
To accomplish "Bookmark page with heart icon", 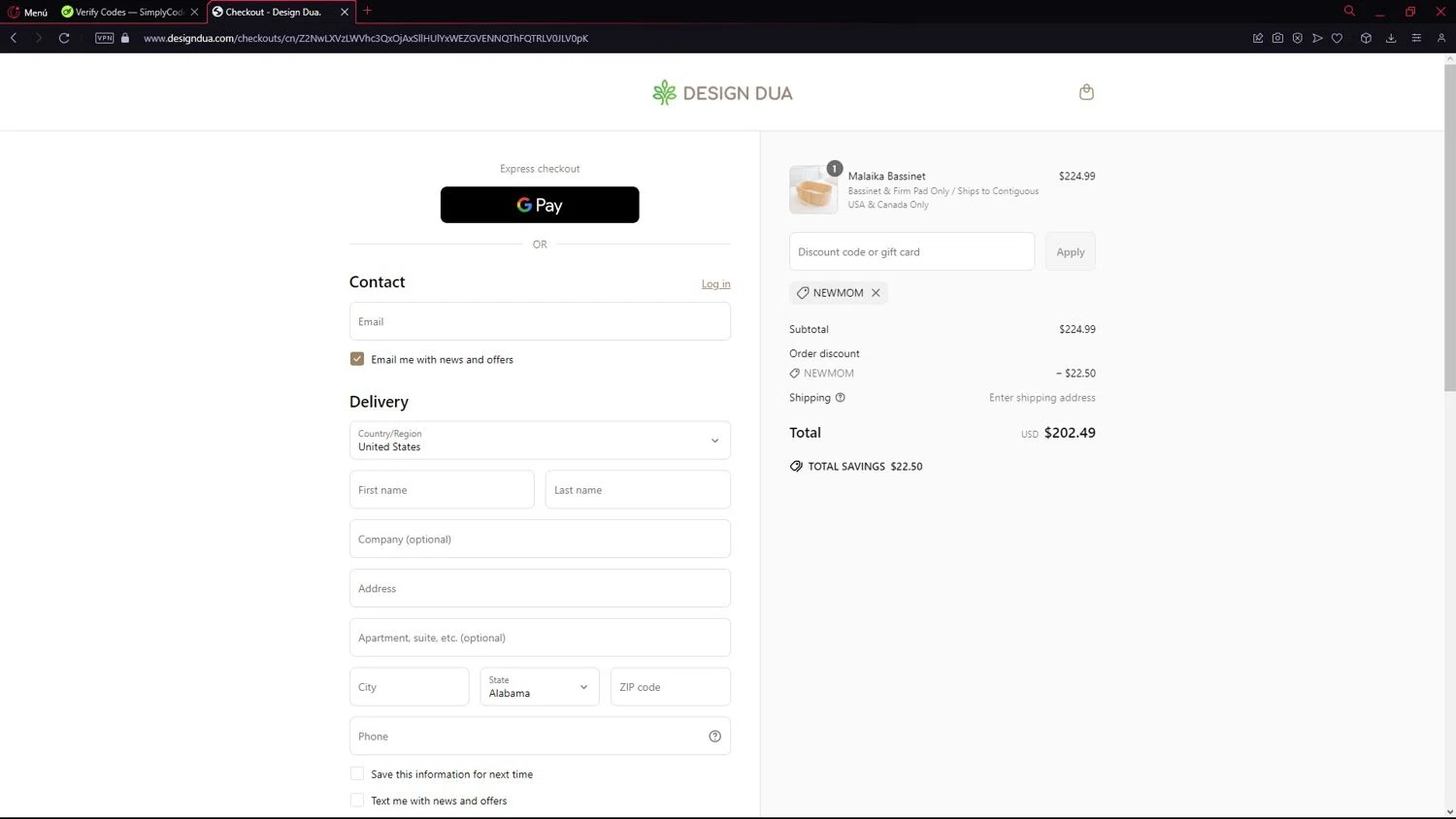I will tap(1337, 38).
